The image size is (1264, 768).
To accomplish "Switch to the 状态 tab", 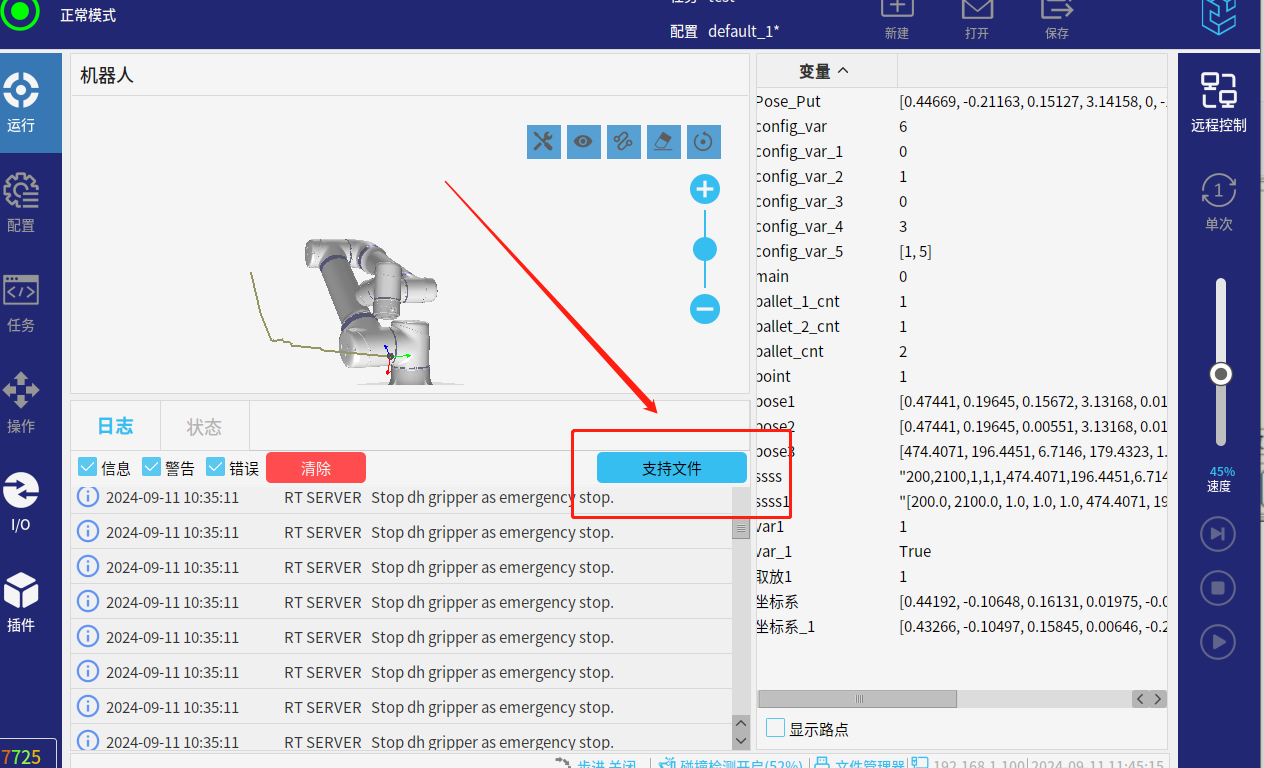I will pyautogui.click(x=204, y=427).
